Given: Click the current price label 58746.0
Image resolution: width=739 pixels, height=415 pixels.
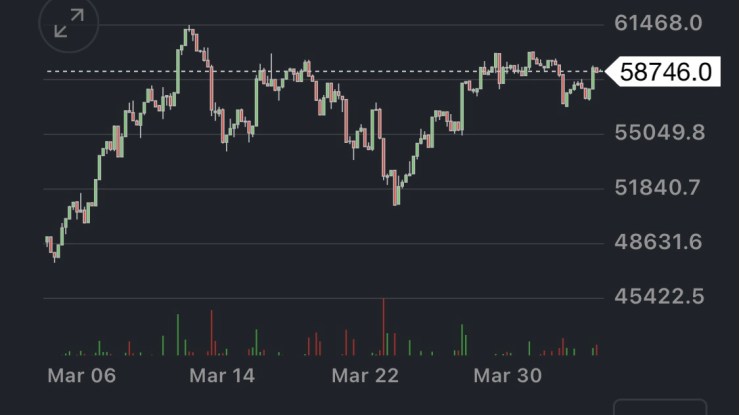Looking at the screenshot, I should pyautogui.click(x=665, y=72).
